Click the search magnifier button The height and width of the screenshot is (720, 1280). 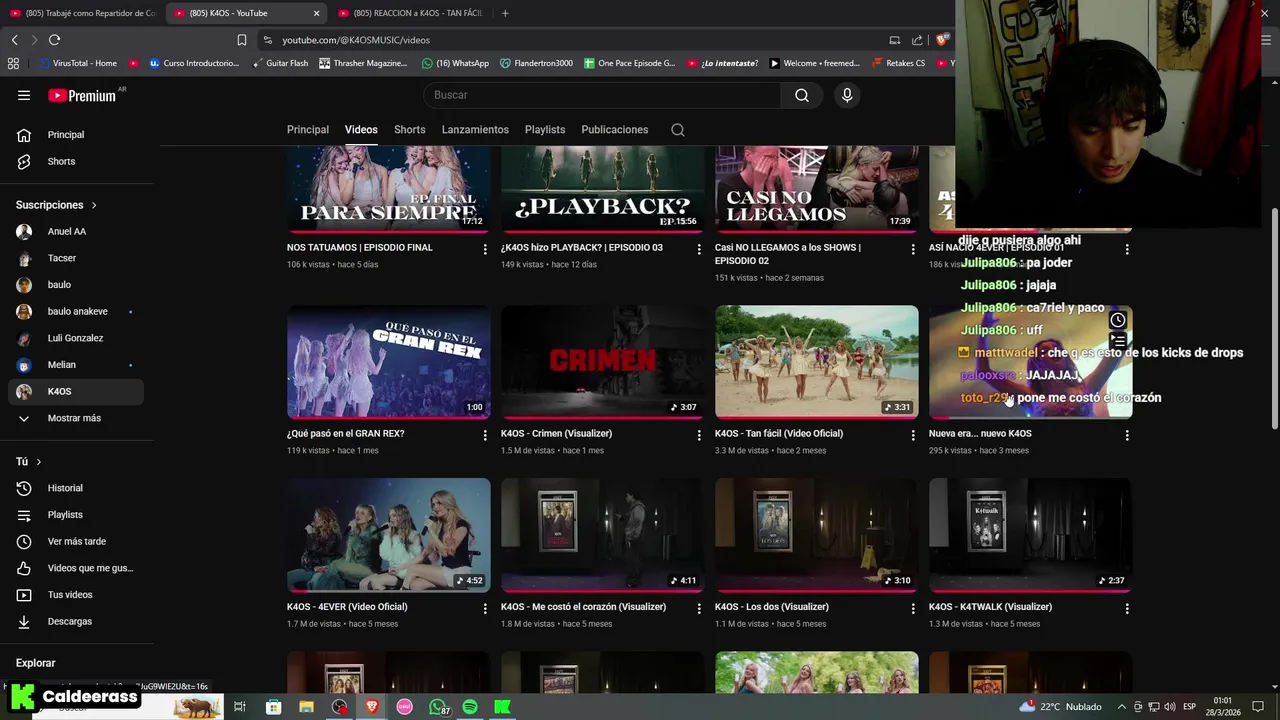pos(802,95)
